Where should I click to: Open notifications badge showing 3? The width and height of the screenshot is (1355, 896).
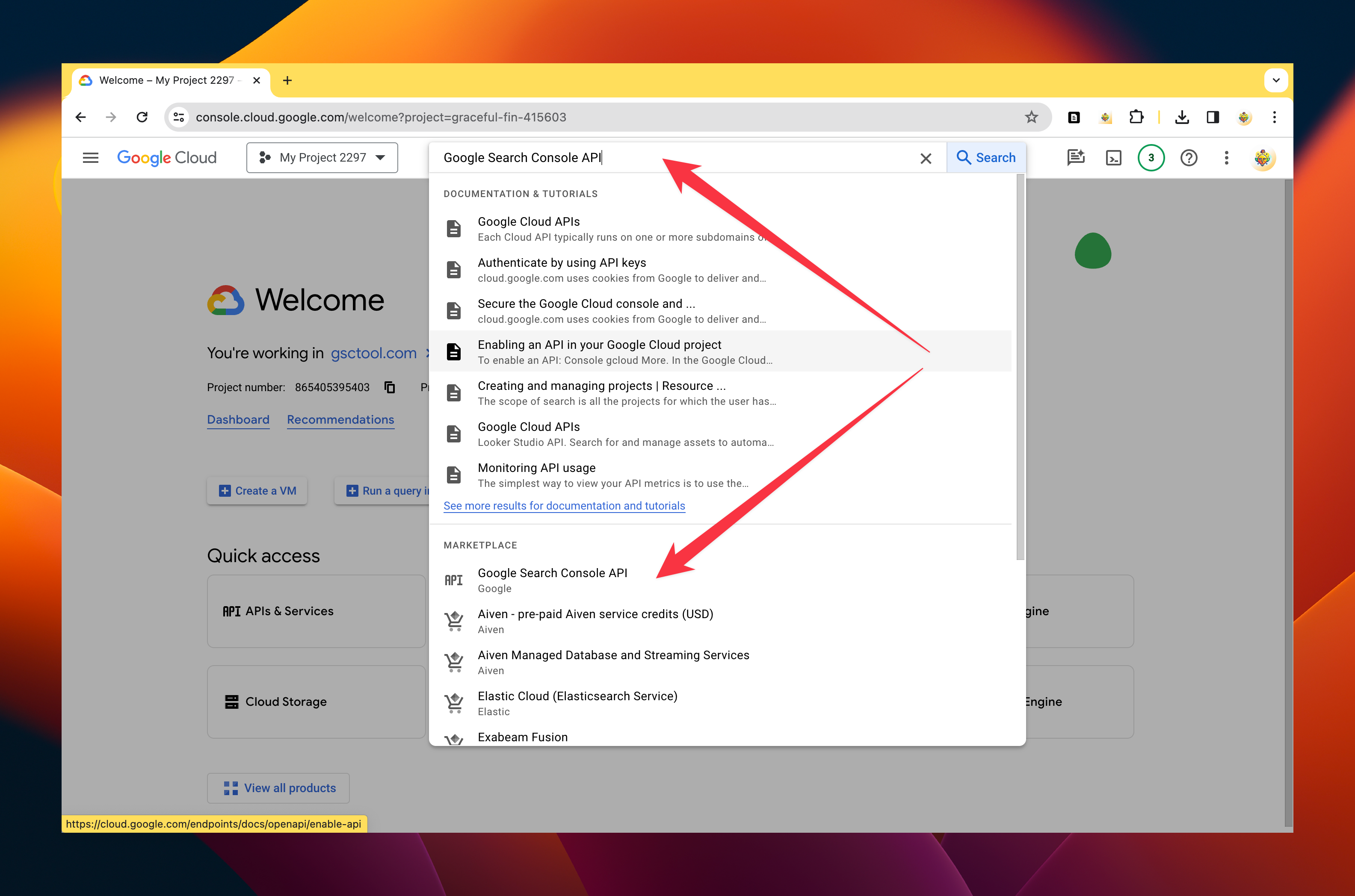pos(1150,158)
